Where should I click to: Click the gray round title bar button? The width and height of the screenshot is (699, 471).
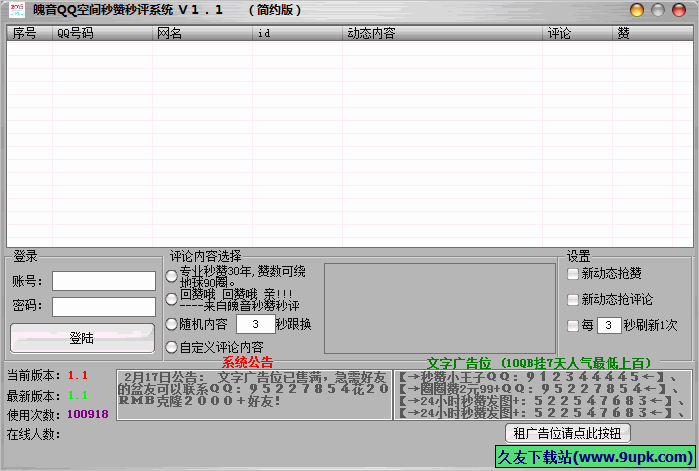658,10
